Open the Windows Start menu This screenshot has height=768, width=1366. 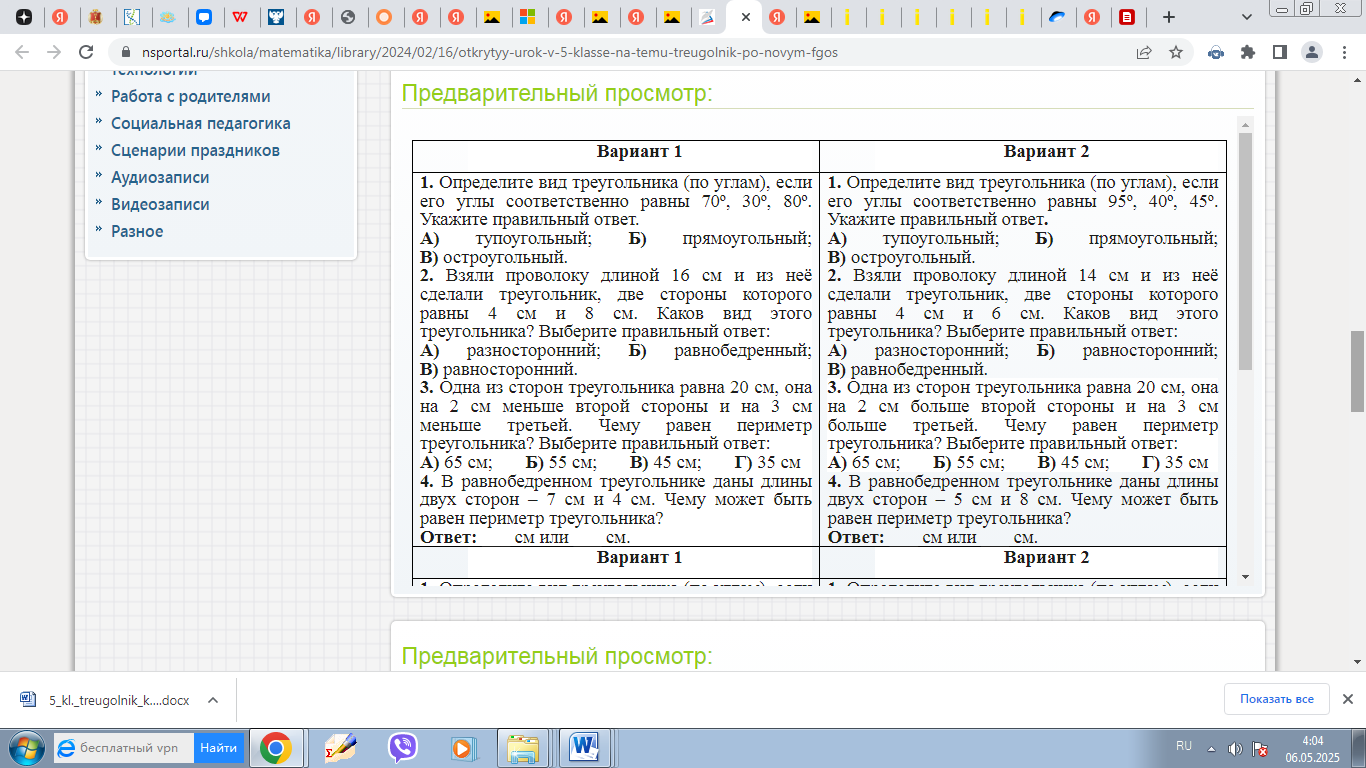point(24,747)
